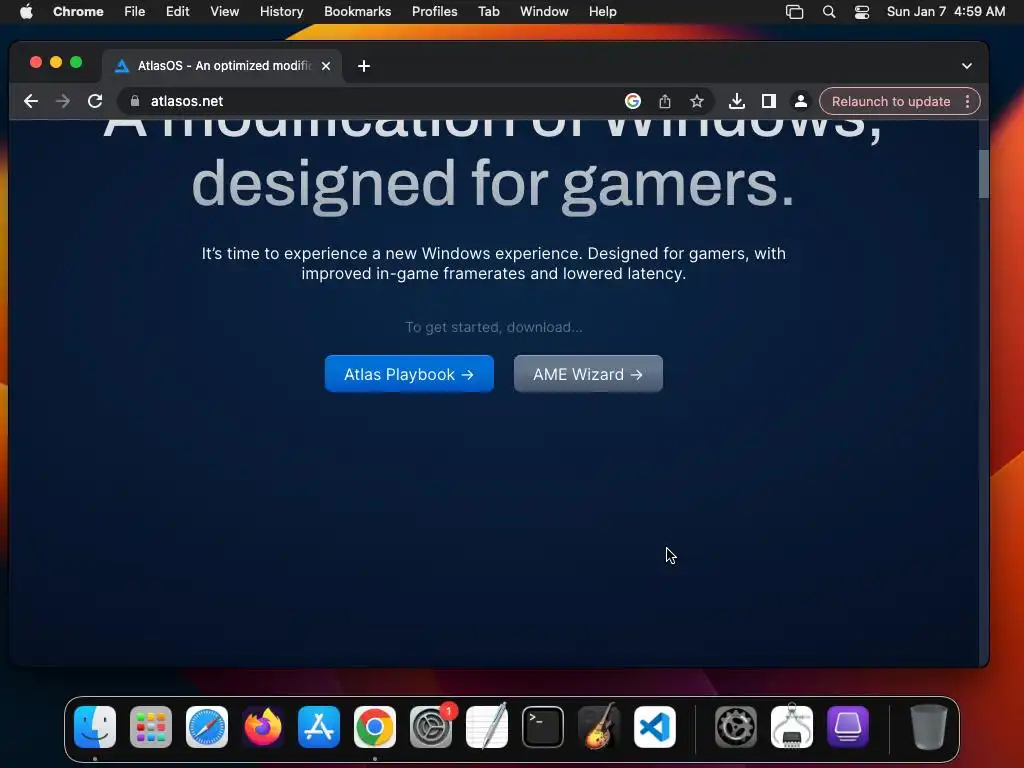The width and height of the screenshot is (1024, 768).
Task: Open Chrome downloads icon
Action: [737, 101]
